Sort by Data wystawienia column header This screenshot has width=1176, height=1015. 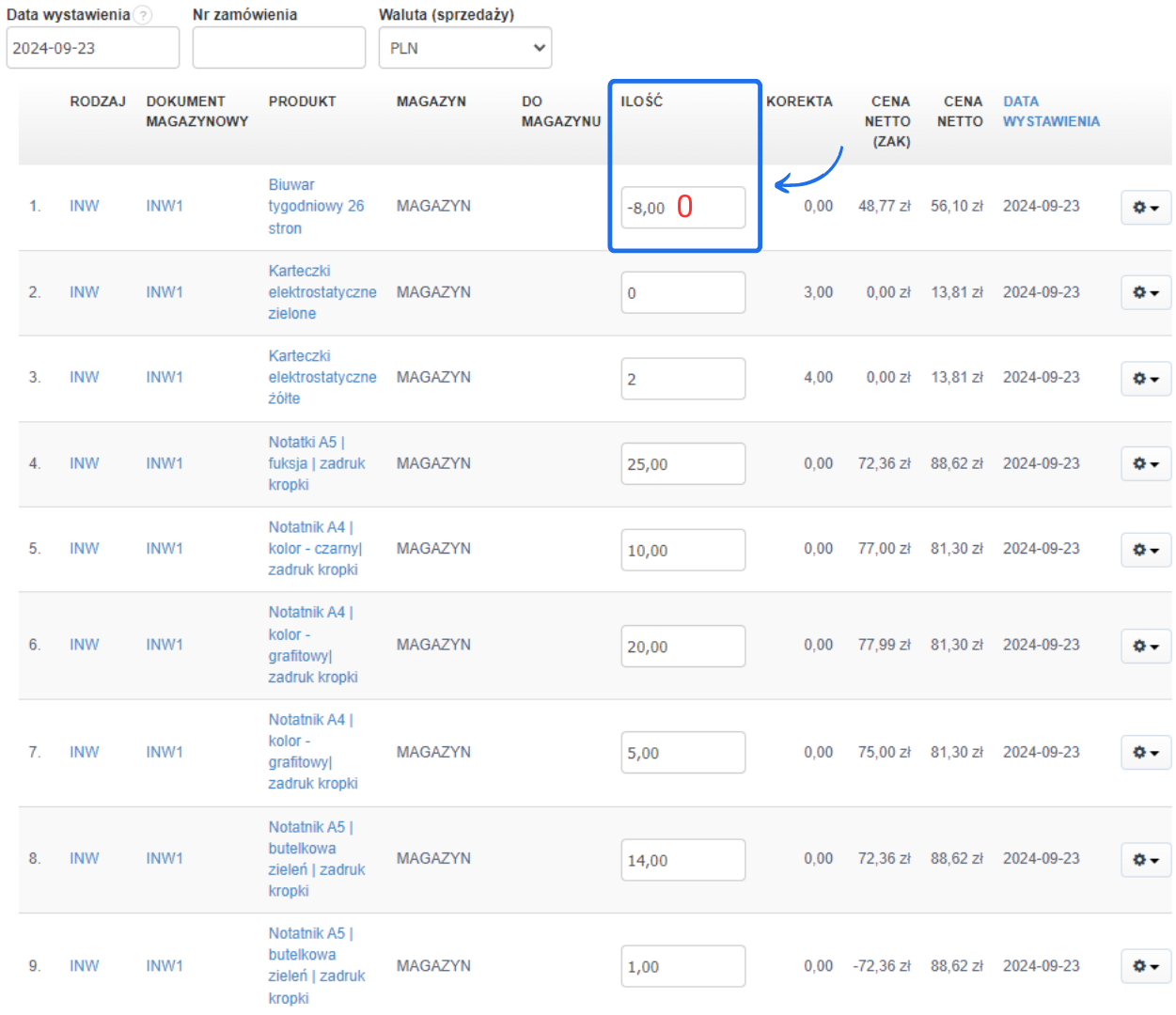click(x=1050, y=111)
